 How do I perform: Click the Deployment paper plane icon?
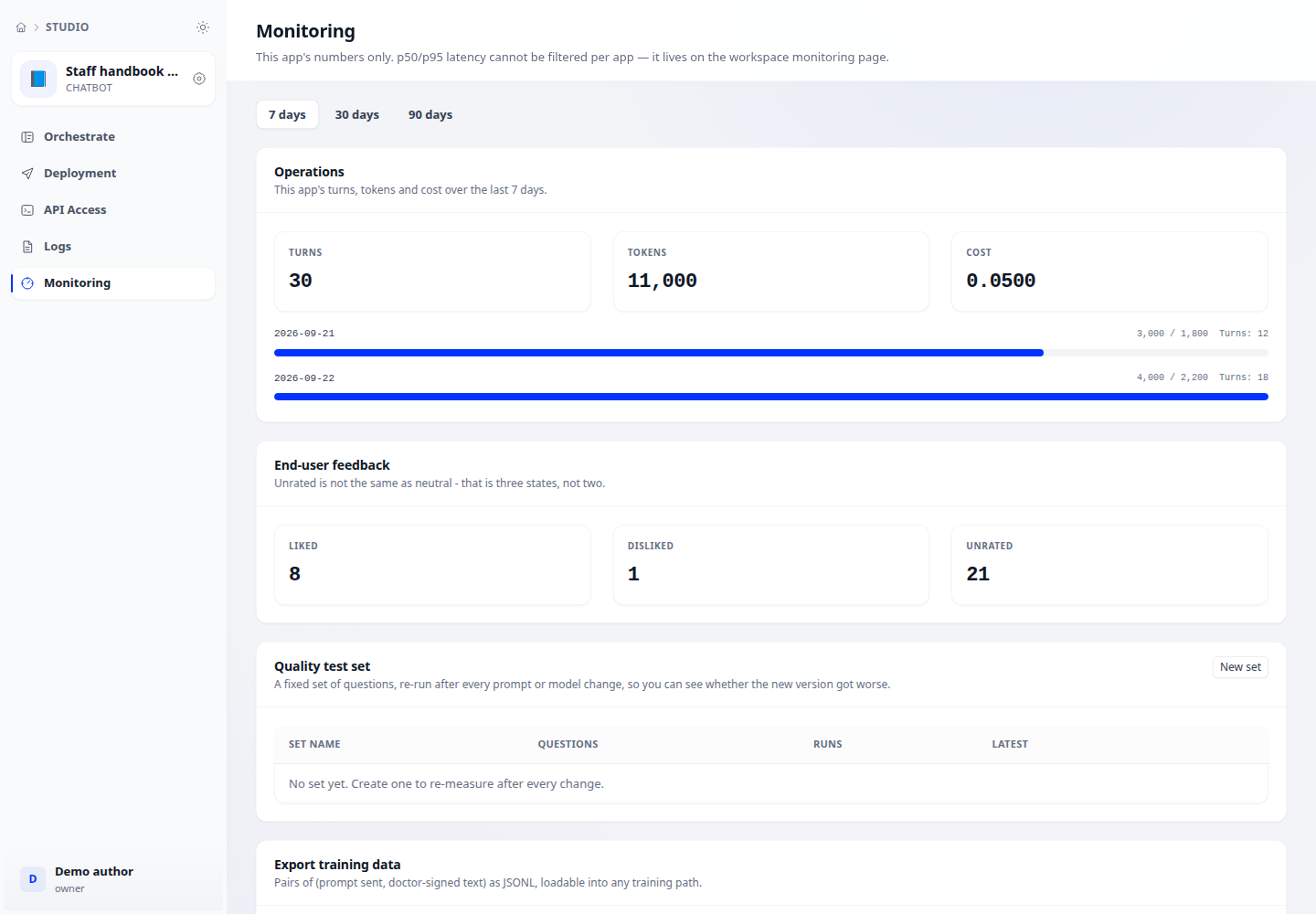click(x=27, y=174)
